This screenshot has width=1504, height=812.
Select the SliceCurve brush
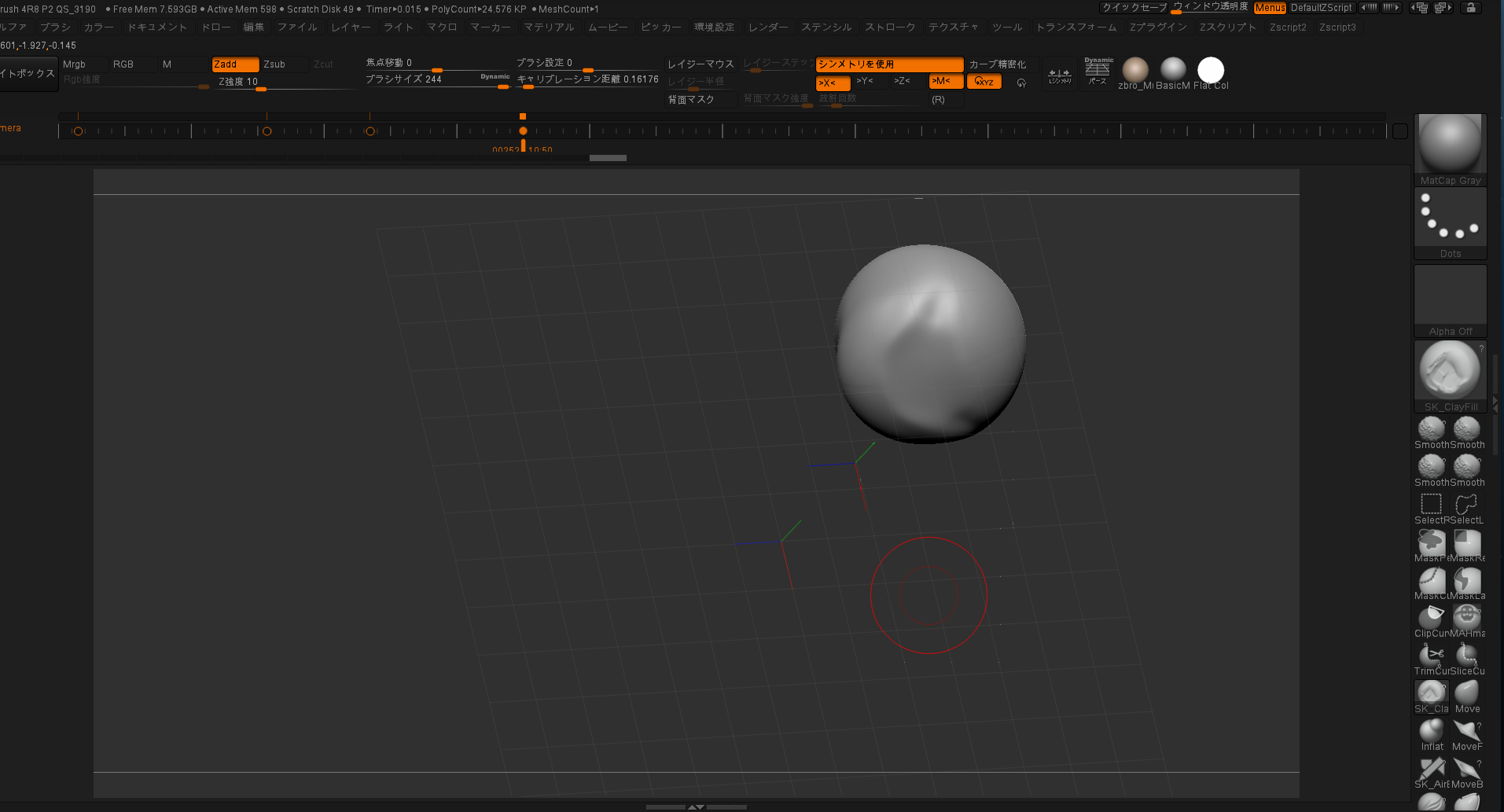(x=1466, y=659)
